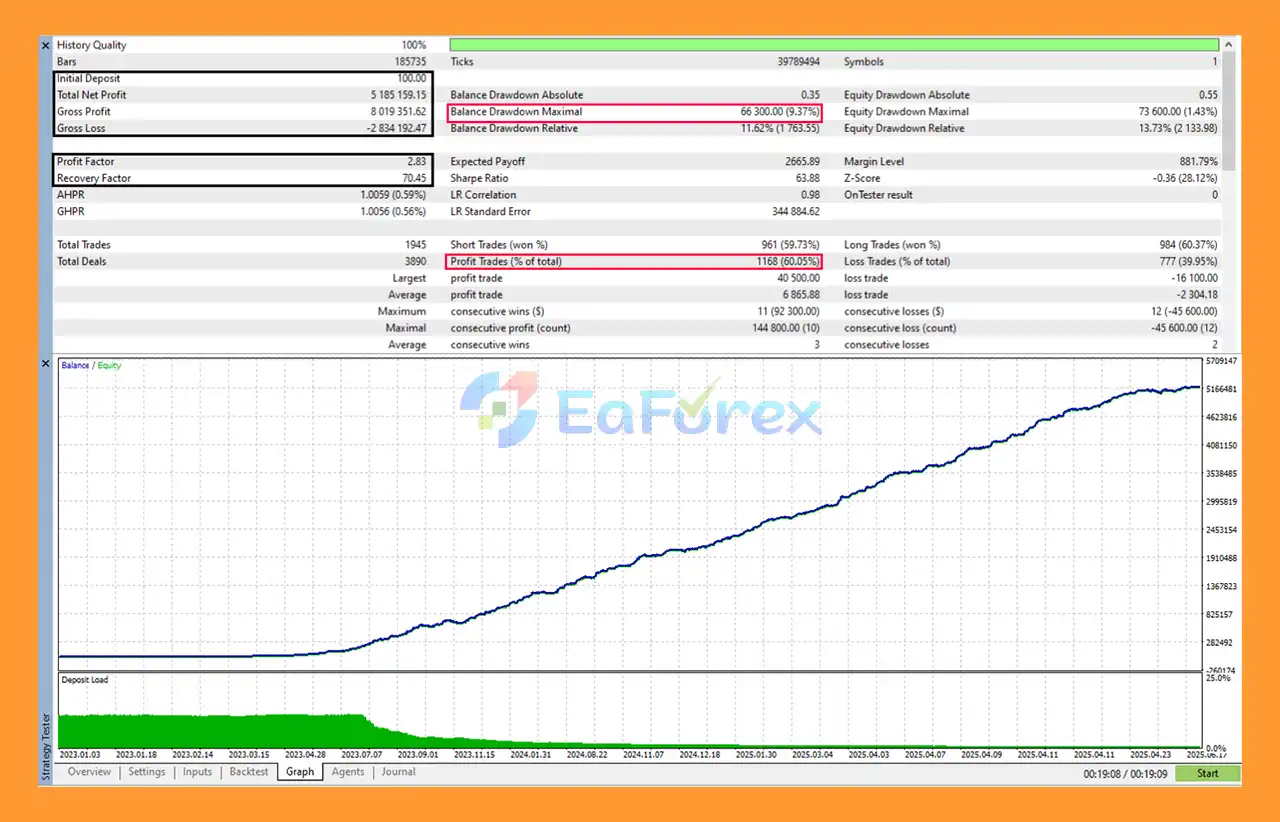Click the statistics panel vertical scrollbar
1280x822 pixels.
pyautogui.click(x=1231, y=110)
